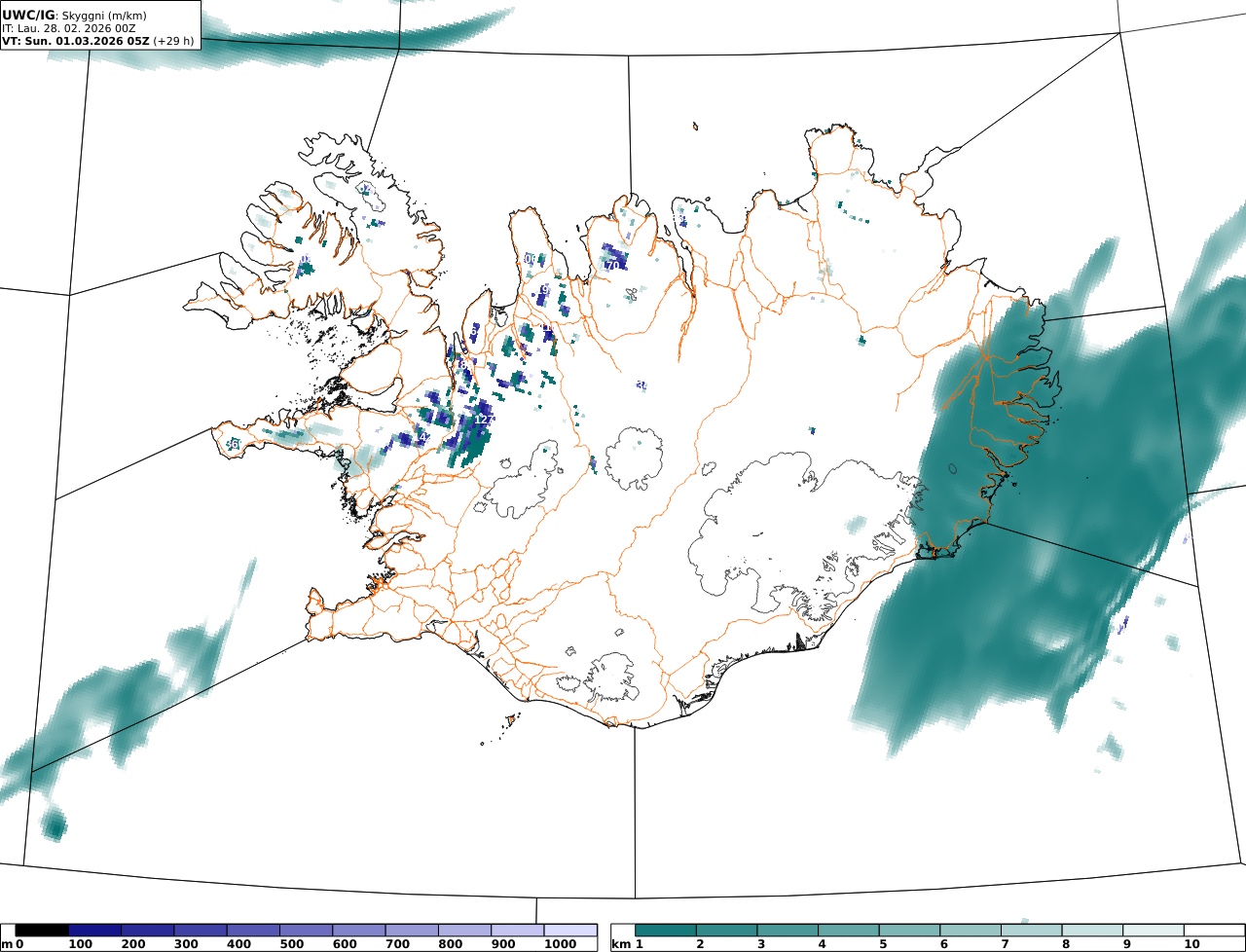Image resolution: width=1246 pixels, height=952 pixels.
Task: Click the 8–9 km pale teal swatch
Action: pos(1092,931)
